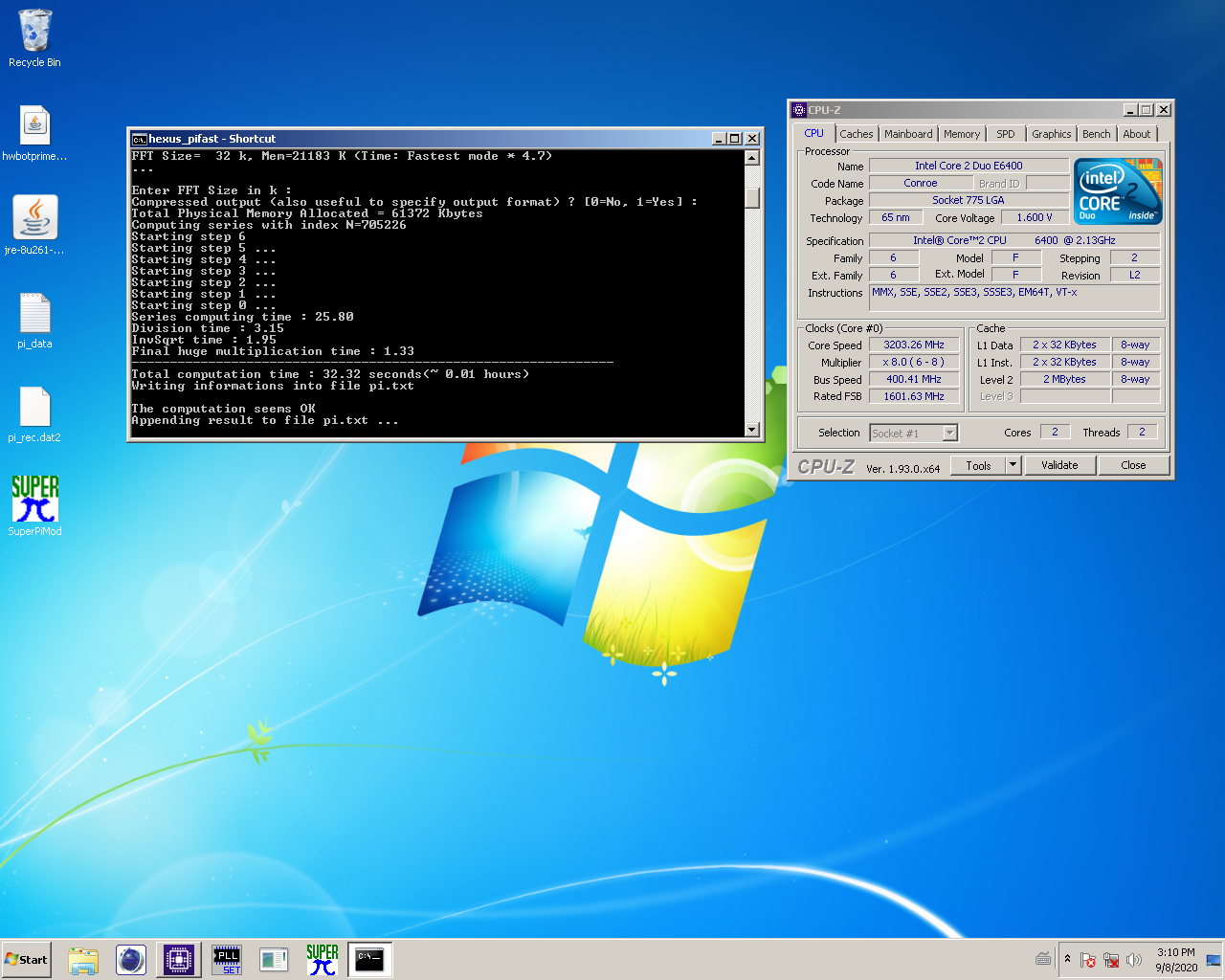
Task: Click the Validate button in CPU-Z
Action: point(1059,465)
